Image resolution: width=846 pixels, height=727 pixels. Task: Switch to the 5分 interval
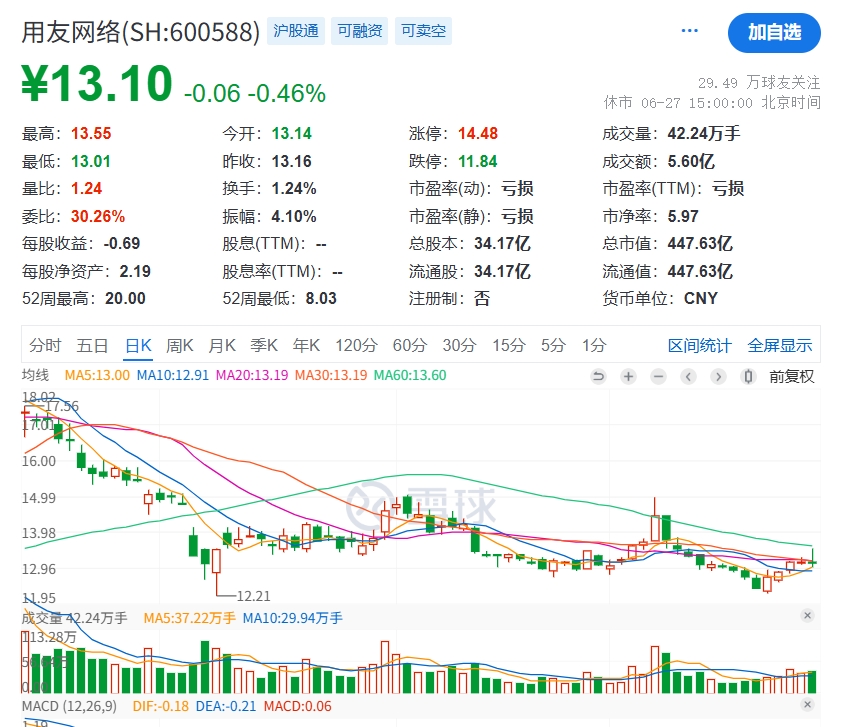[x=554, y=345]
